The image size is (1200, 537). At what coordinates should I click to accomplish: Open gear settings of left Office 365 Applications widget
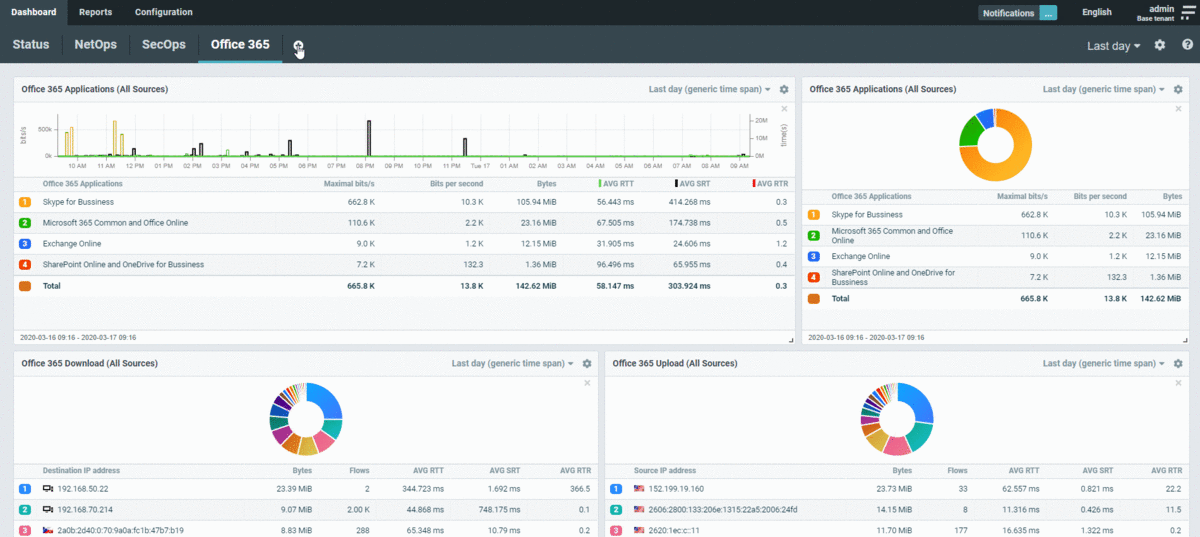[x=784, y=90]
